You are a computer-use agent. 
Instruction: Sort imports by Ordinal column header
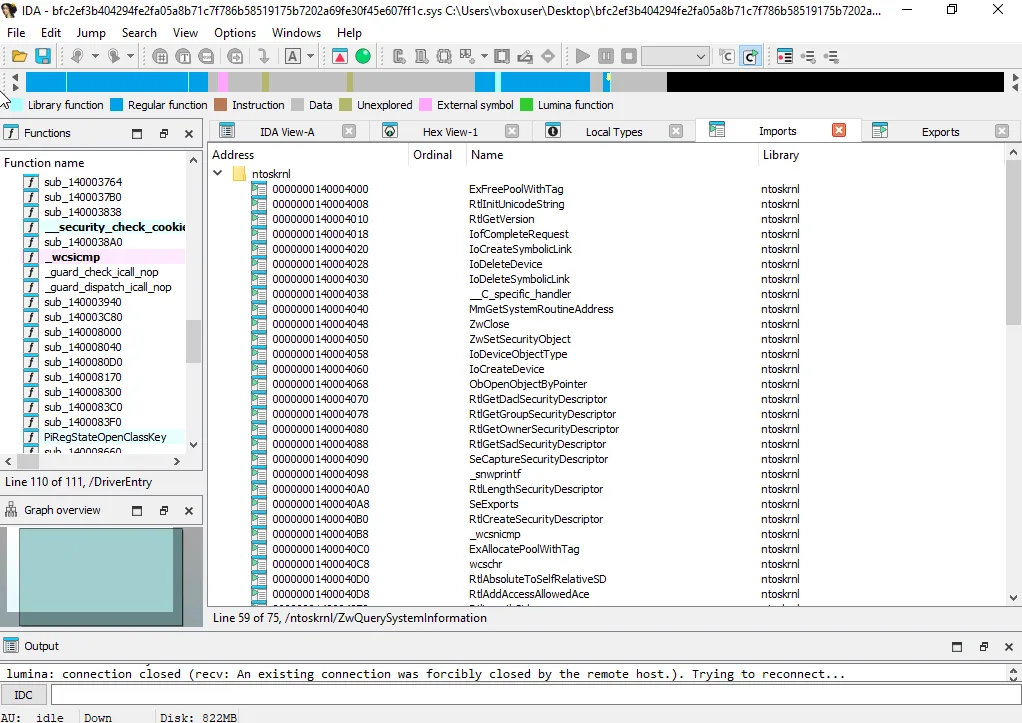tap(436, 155)
